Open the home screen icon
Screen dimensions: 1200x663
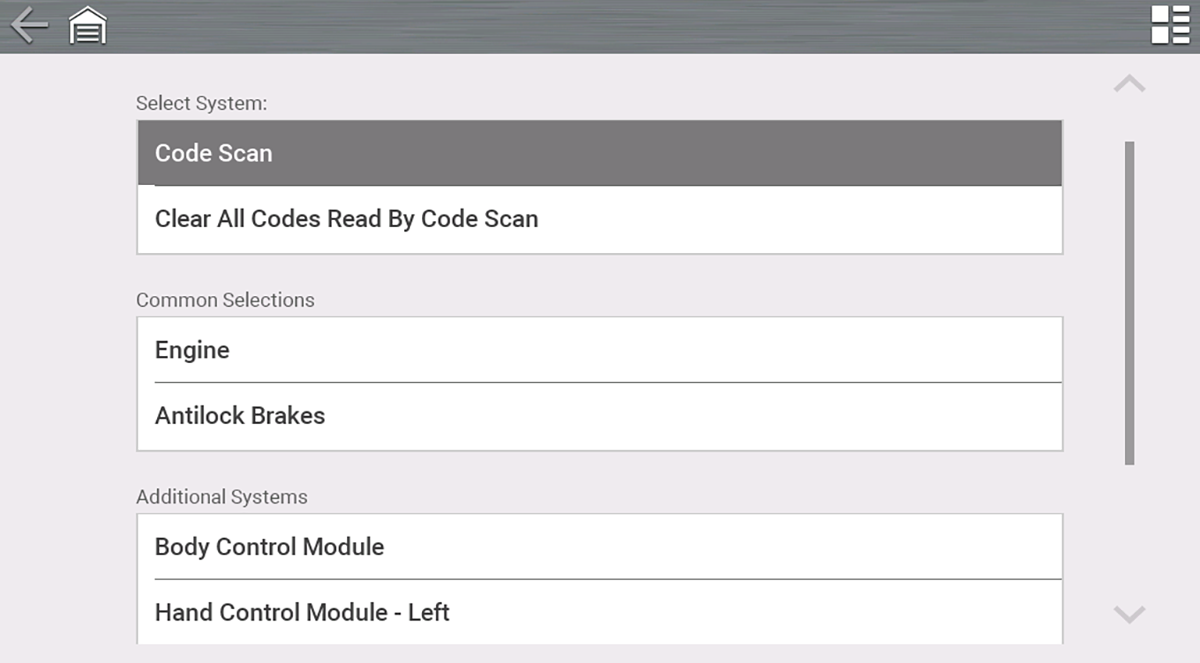[87, 26]
